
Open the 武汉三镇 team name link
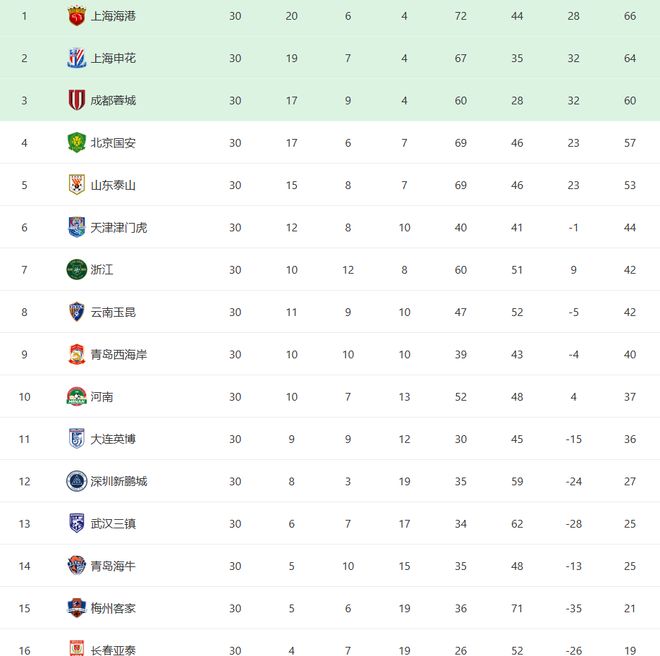click(x=112, y=524)
